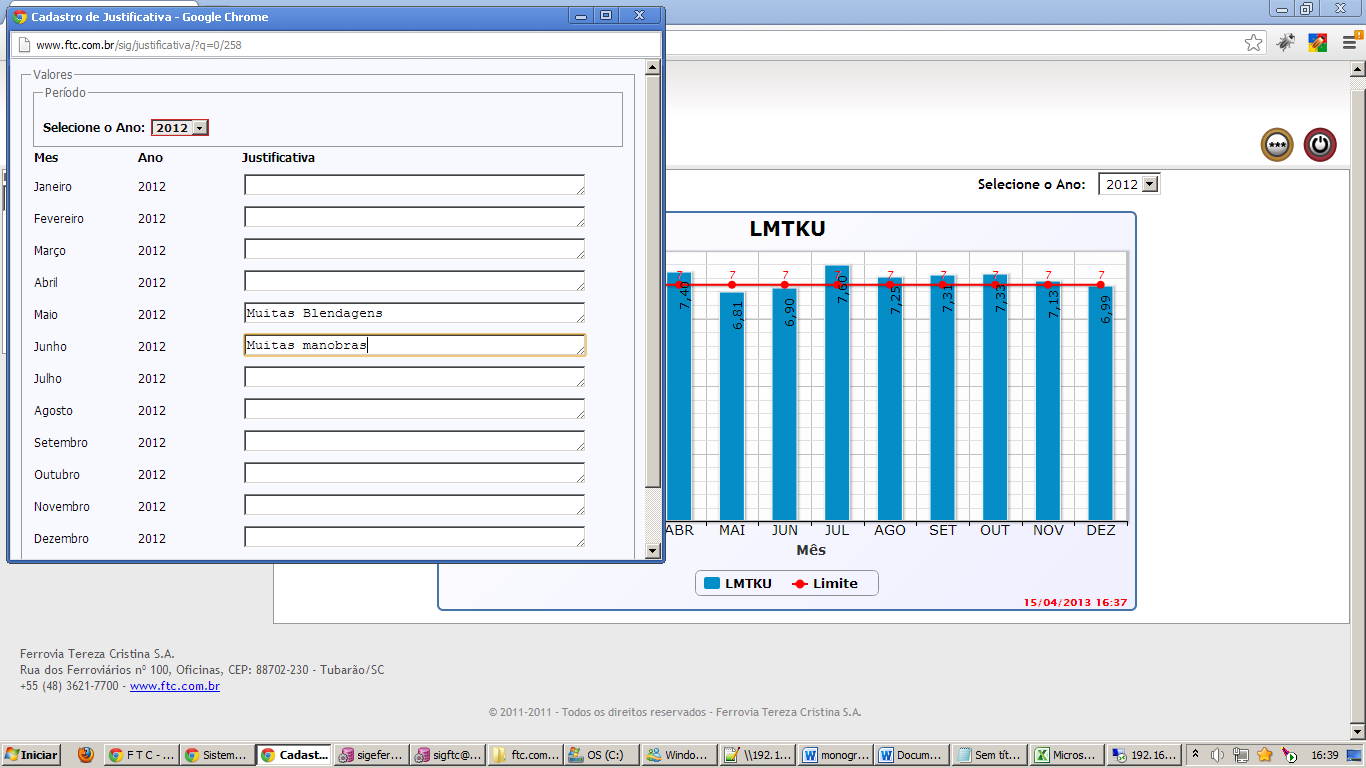Click the red power logout button
Viewport: 1366px width, 768px height.
point(1320,145)
